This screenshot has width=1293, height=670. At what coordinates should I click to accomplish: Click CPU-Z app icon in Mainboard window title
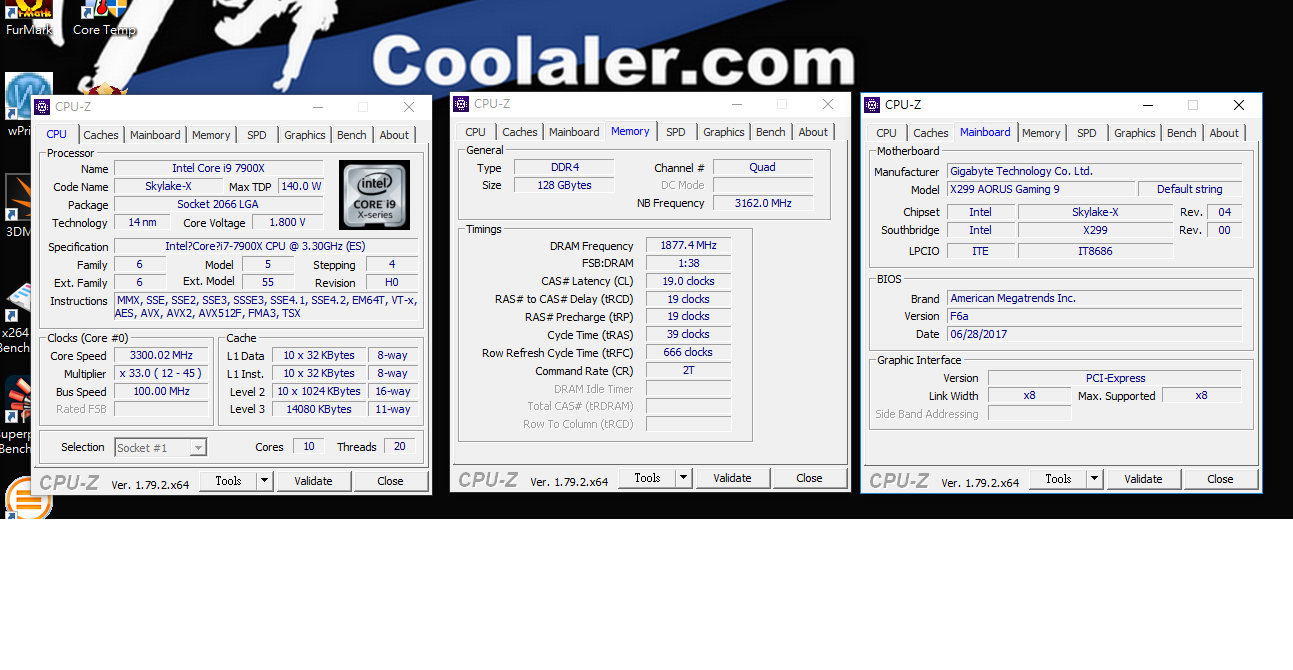tap(872, 105)
